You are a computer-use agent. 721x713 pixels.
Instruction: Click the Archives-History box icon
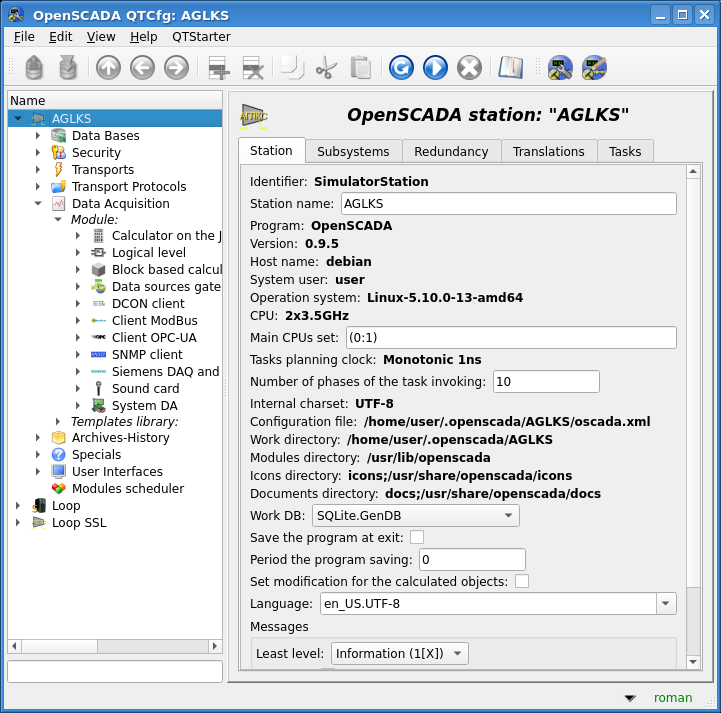[58, 437]
